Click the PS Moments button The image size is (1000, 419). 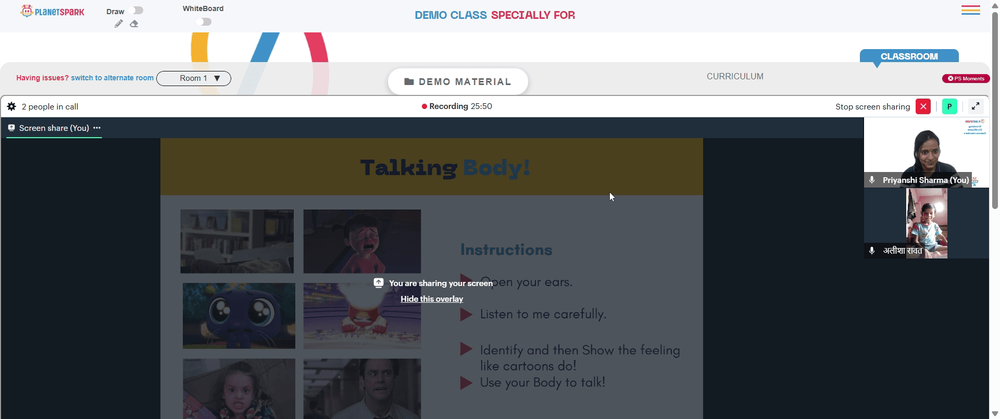tap(966, 78)
